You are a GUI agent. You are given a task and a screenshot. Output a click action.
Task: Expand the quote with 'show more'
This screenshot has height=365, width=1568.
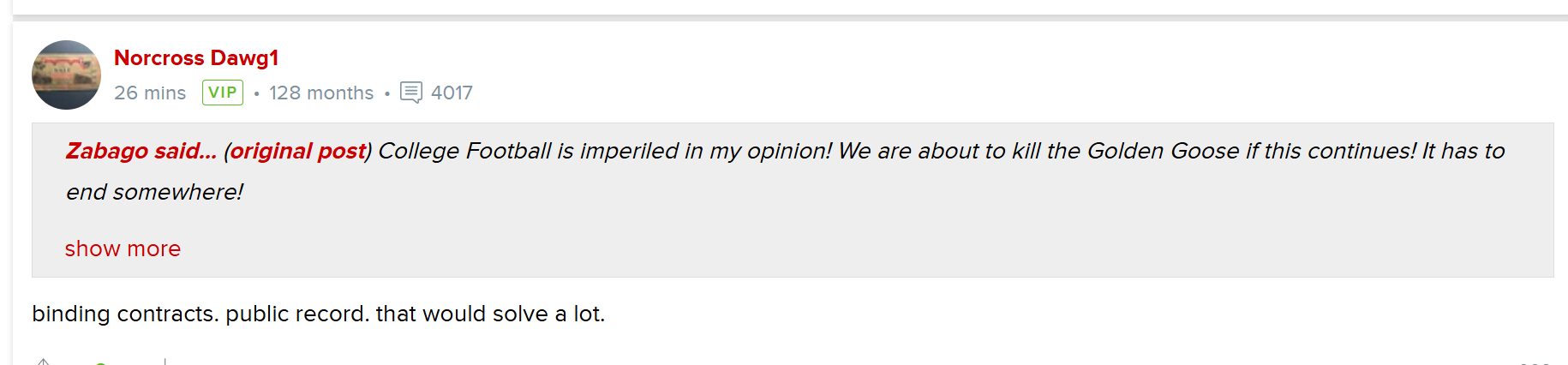123,248
